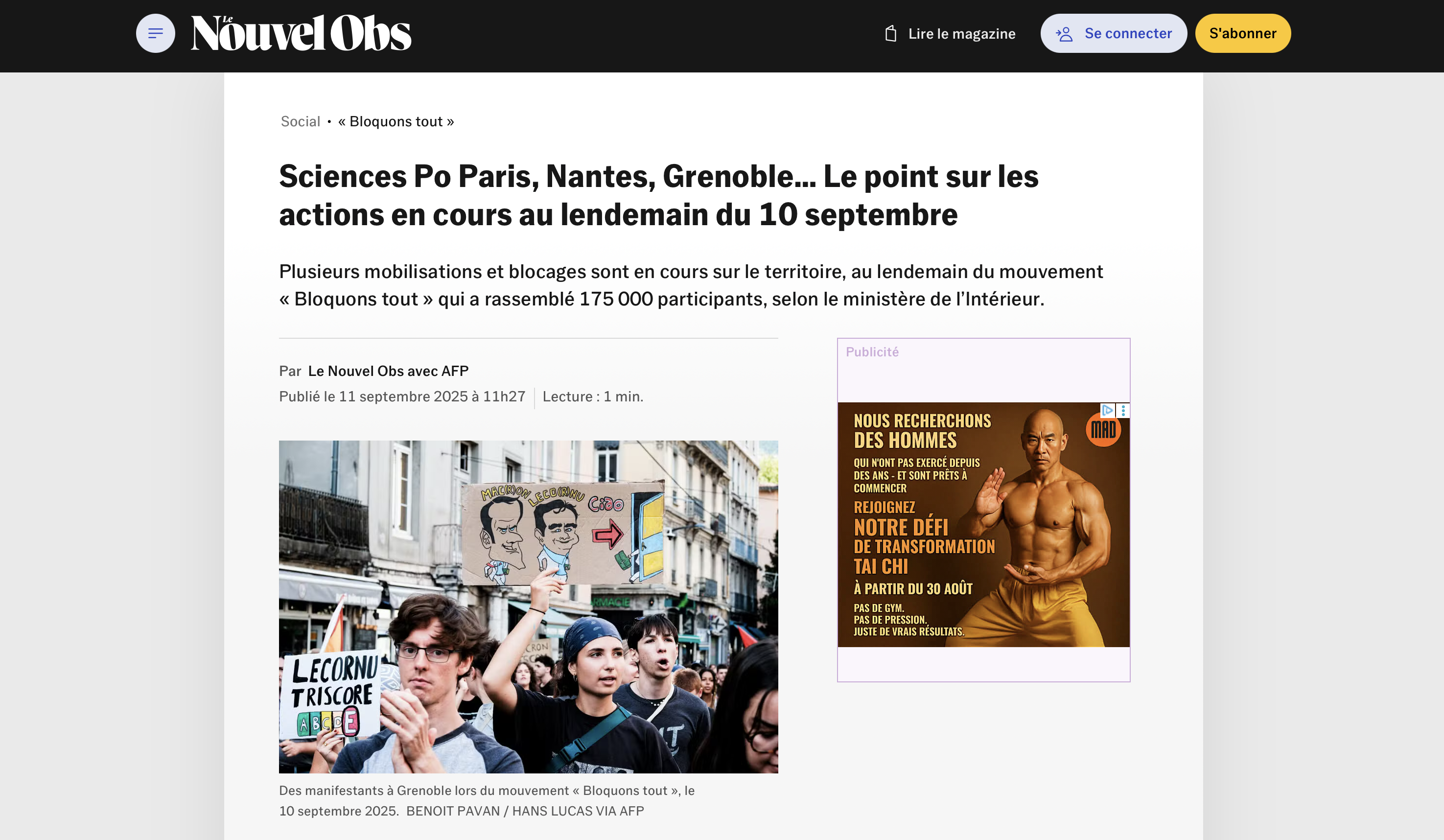Click the Se connecter button
The image size is (1444, 840).
click(1114, 33)
